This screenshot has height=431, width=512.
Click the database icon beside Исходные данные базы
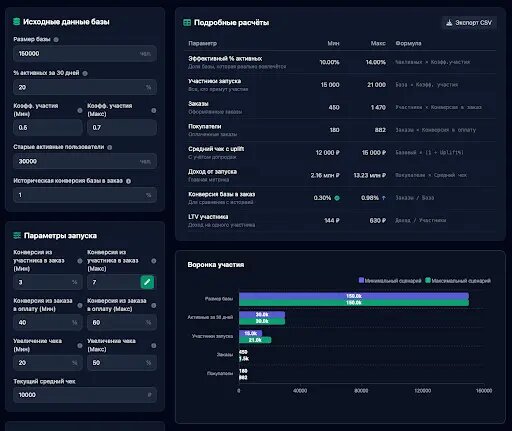16,22
